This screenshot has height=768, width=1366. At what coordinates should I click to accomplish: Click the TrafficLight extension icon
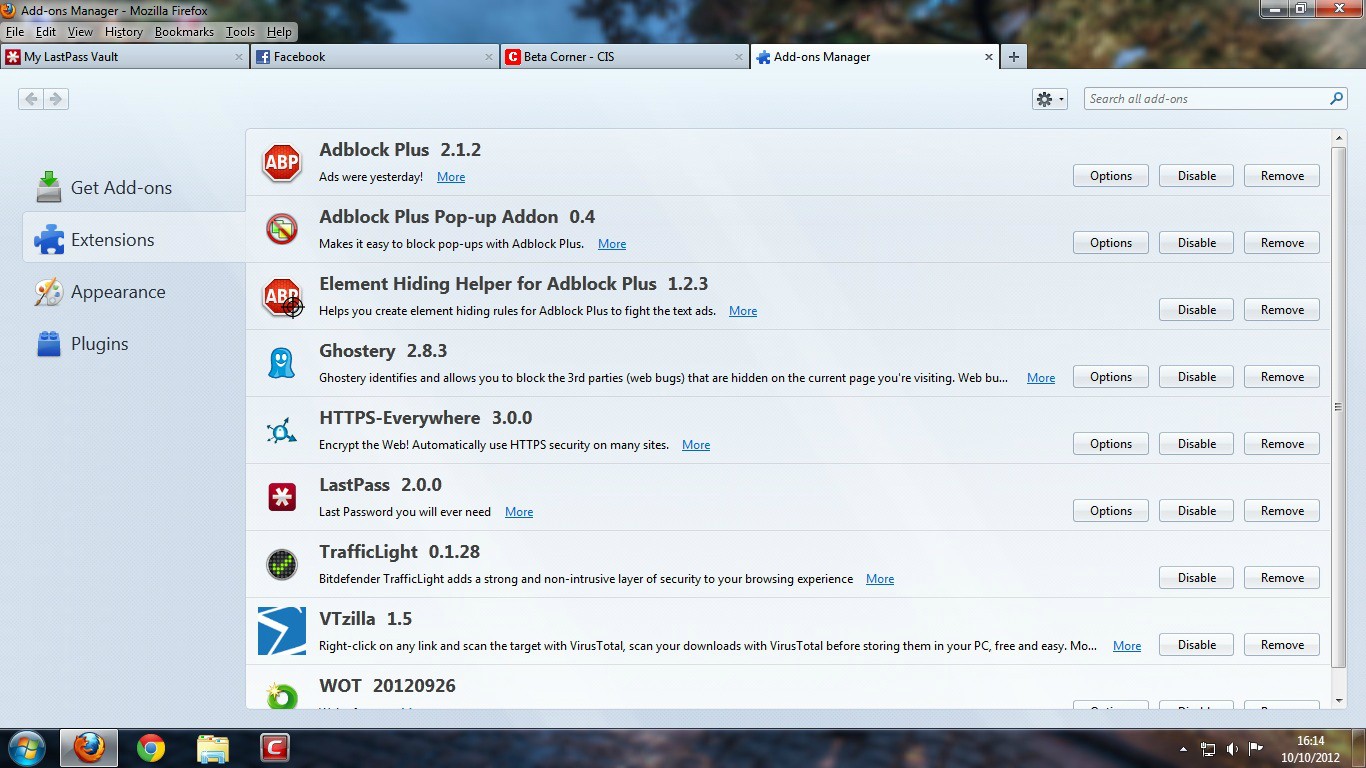point(282,564)
